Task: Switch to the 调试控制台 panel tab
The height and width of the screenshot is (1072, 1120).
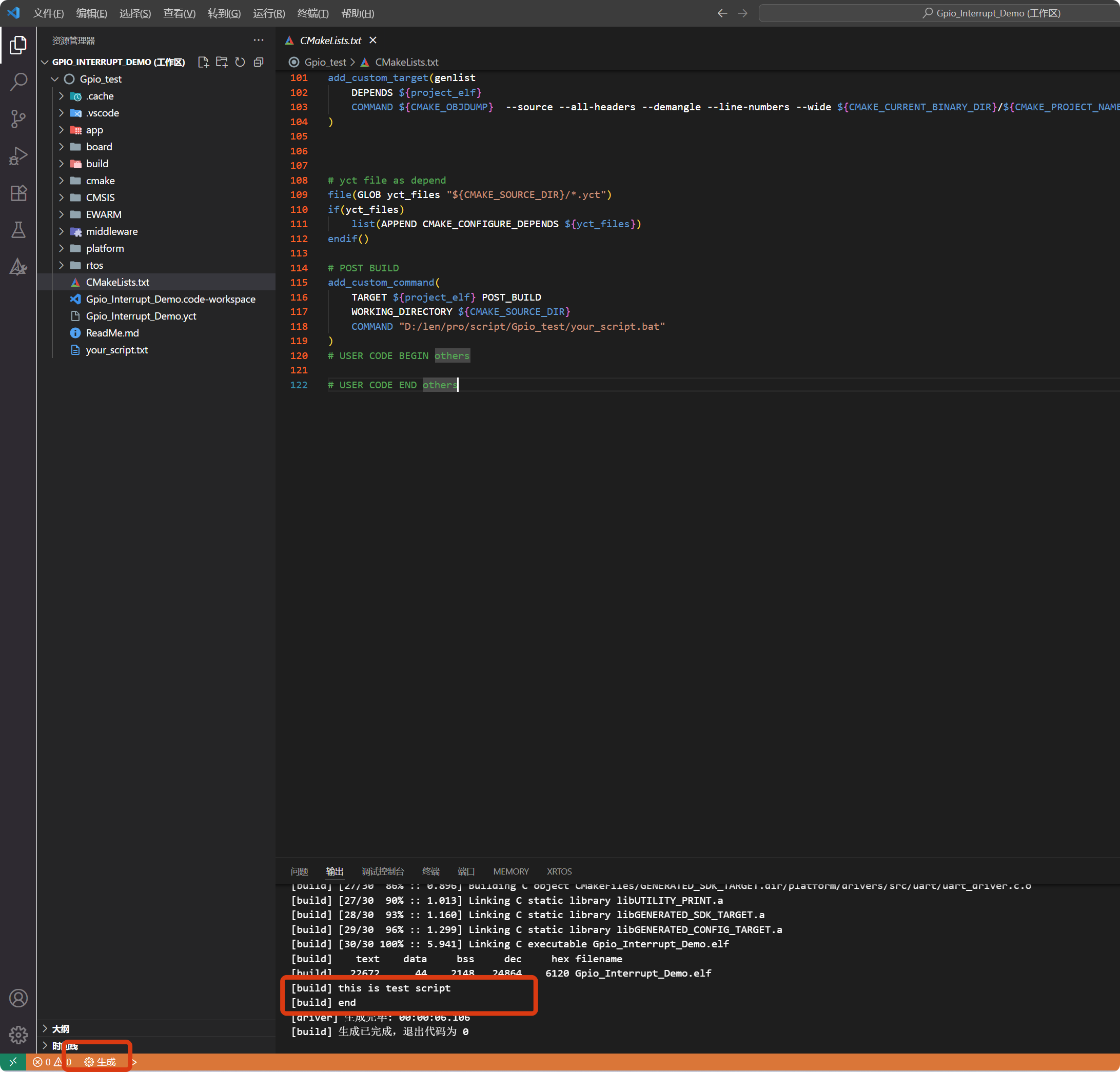Action: [382, 871]
